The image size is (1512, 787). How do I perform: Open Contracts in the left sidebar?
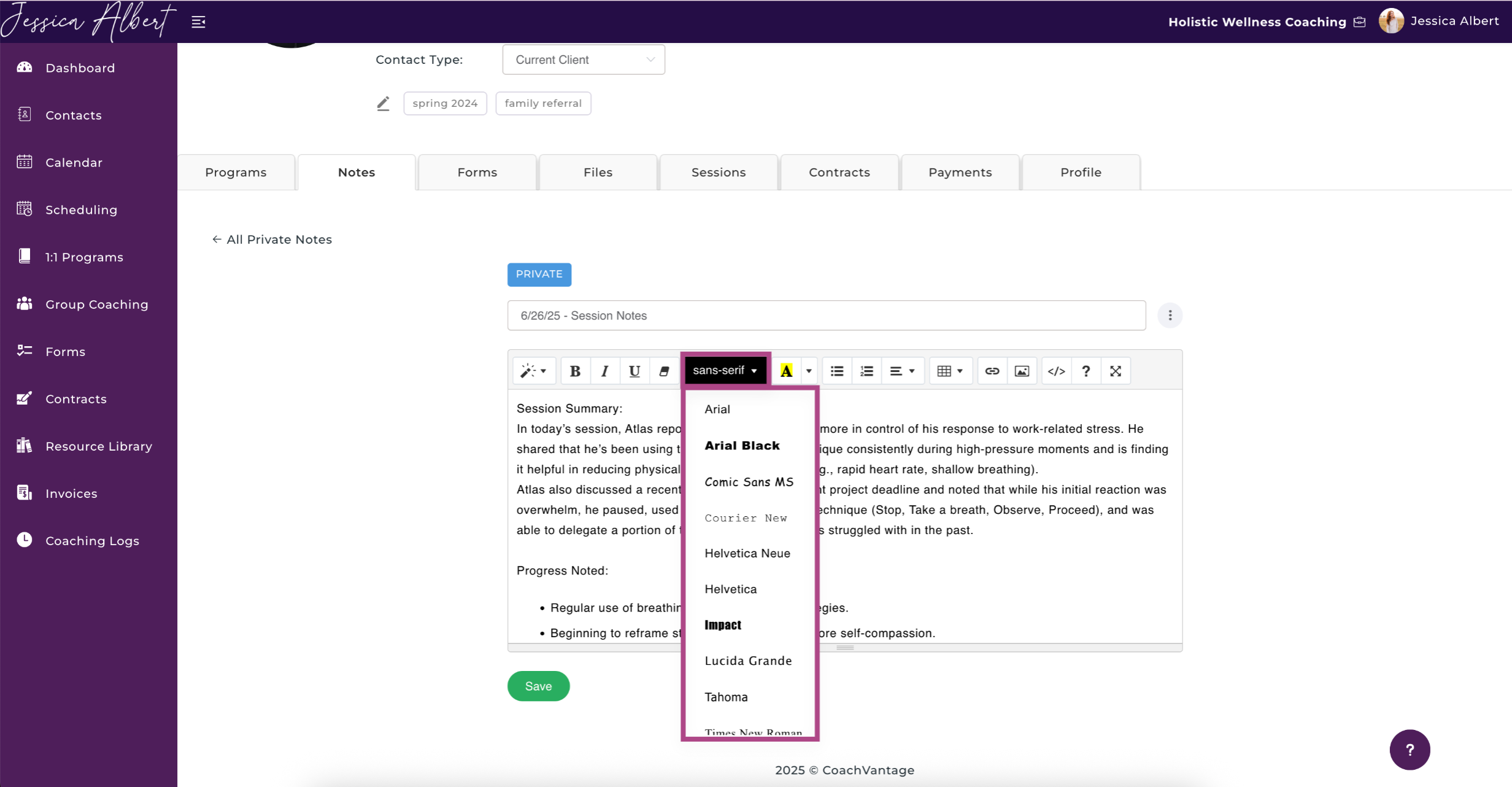tap(76, 398)
